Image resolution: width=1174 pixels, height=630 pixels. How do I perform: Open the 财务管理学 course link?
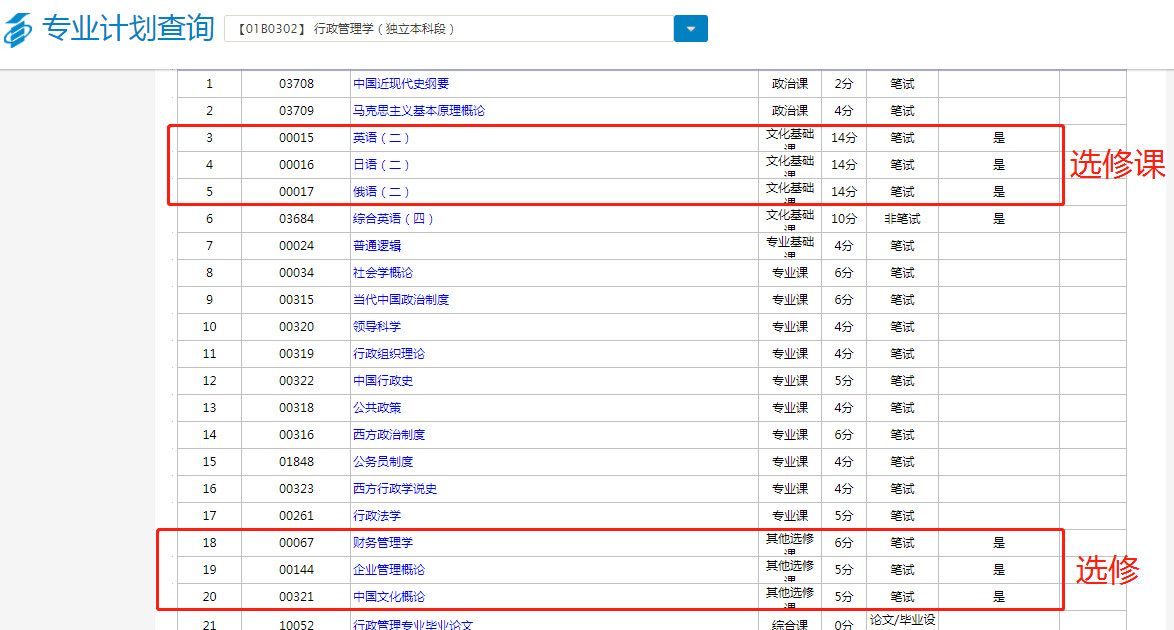tap(383, 542)
